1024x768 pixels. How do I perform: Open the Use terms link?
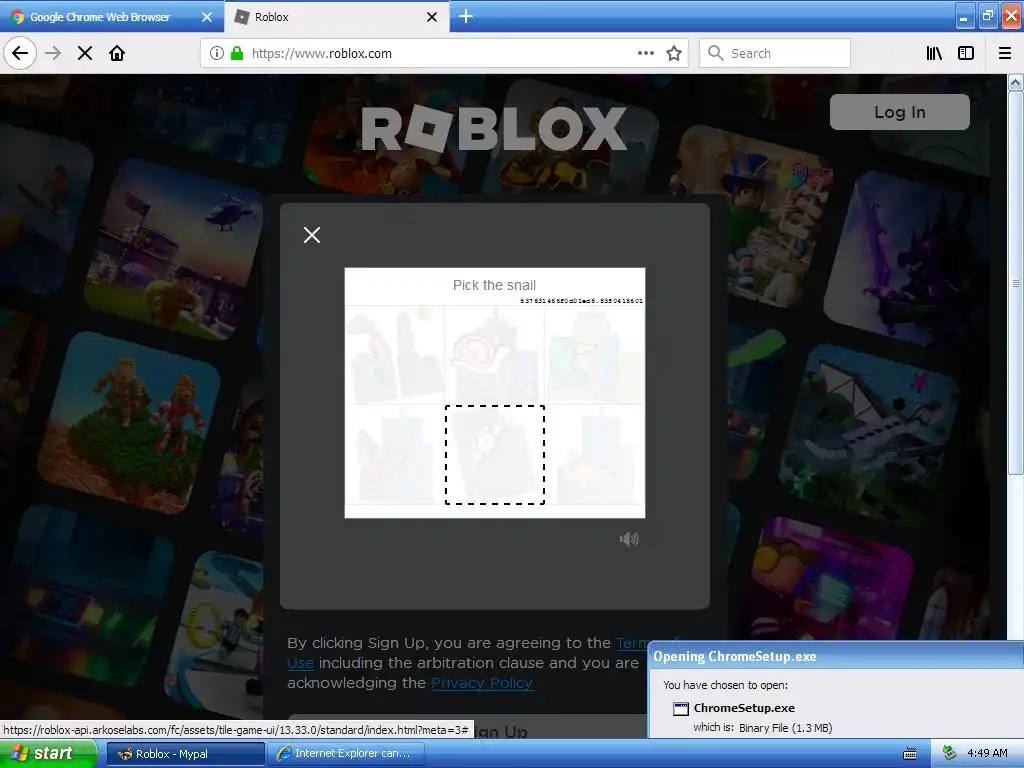click(x=300, y=663)
